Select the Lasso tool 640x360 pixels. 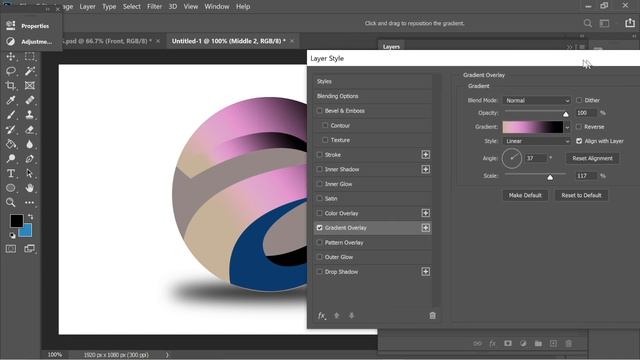(x=11, y=71)
